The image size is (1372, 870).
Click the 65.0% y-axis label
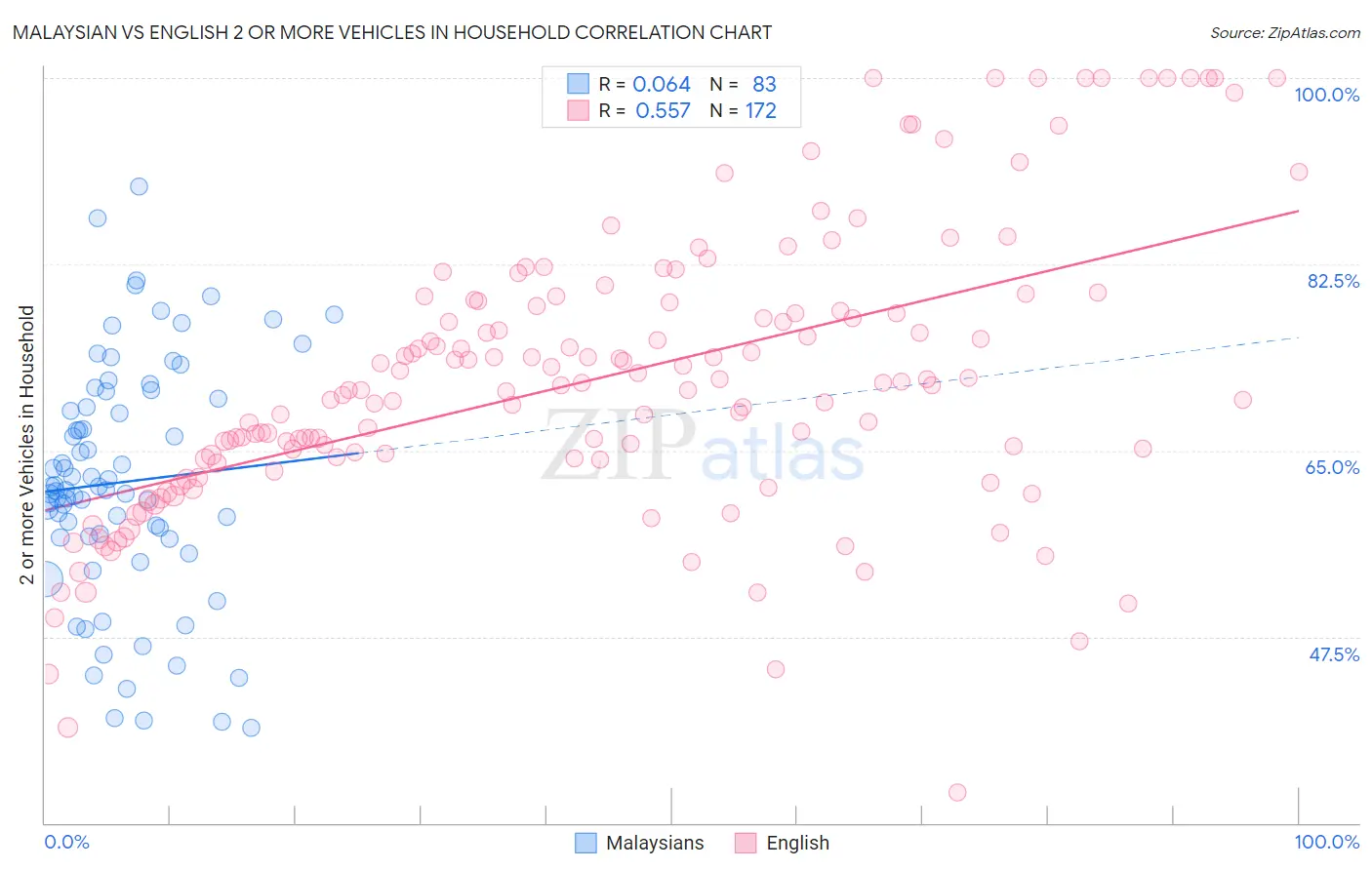click(1333, 467)
